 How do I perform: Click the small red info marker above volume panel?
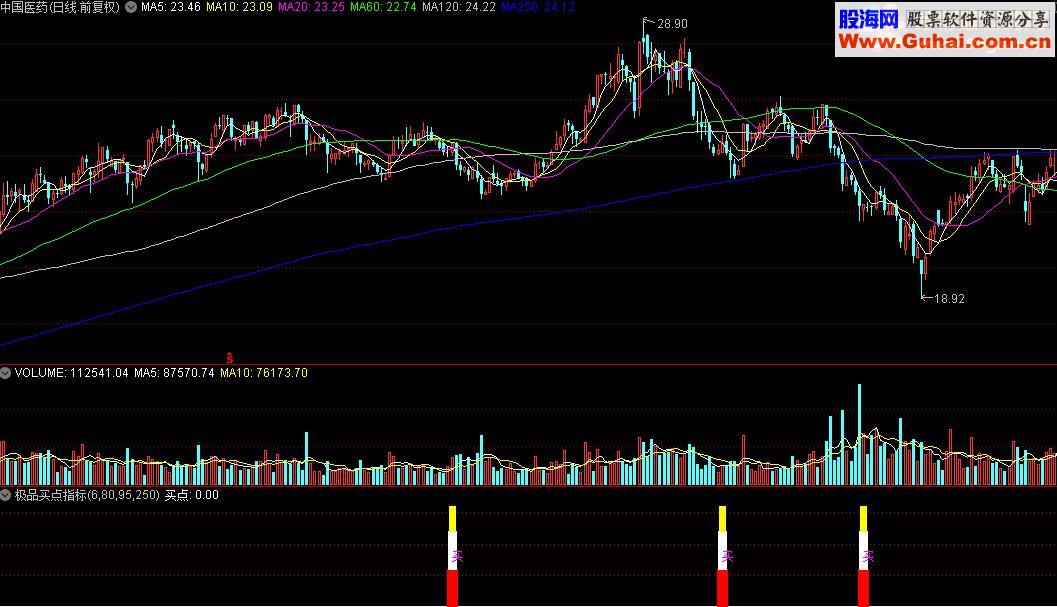(229, 358)
